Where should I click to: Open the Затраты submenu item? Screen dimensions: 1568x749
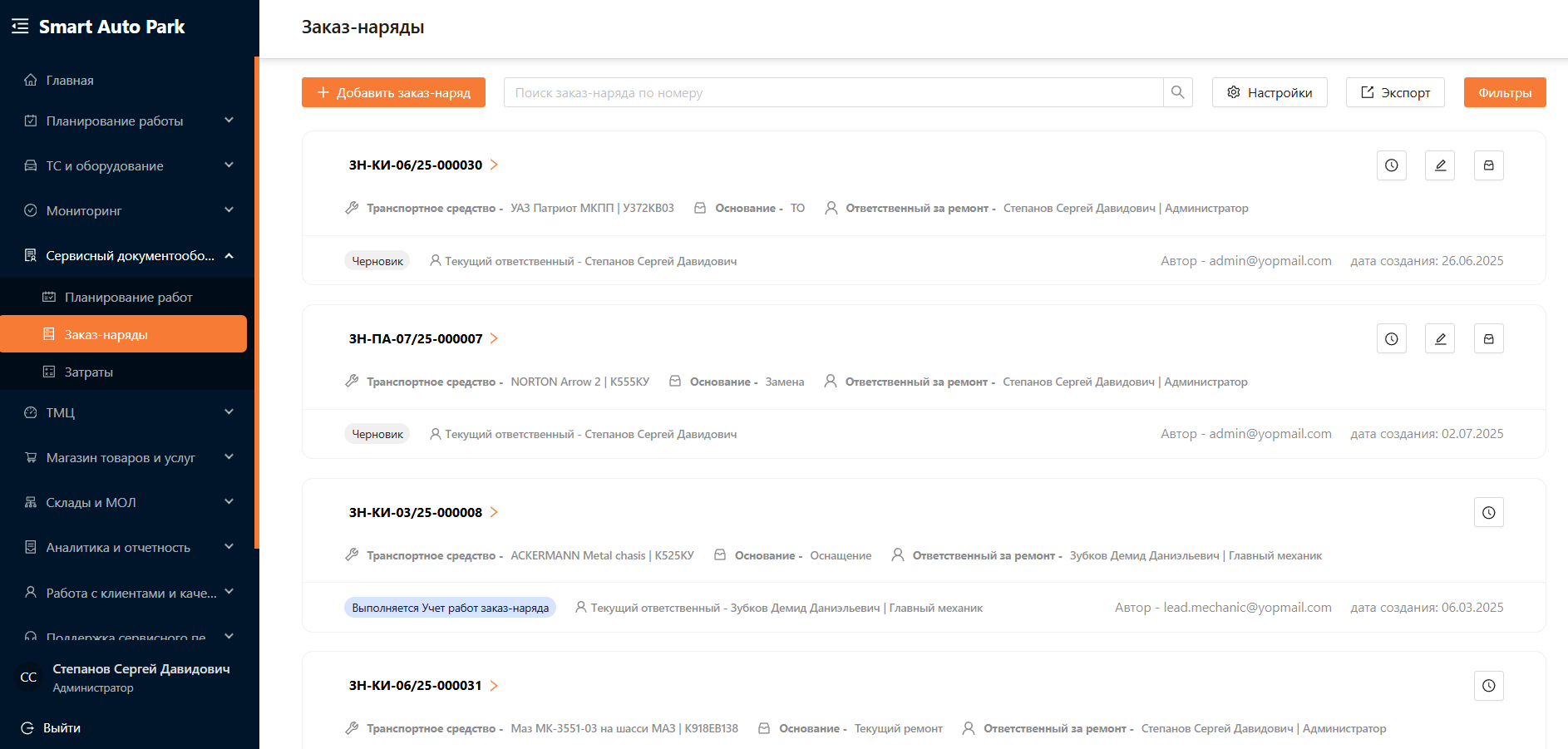(89, 372)
